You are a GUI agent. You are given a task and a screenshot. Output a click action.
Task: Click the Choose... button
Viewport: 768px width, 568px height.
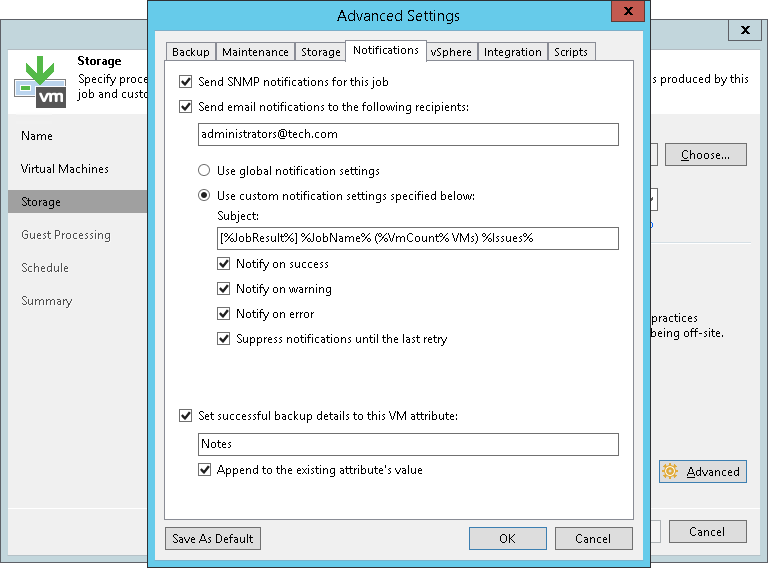coord(712,155)
